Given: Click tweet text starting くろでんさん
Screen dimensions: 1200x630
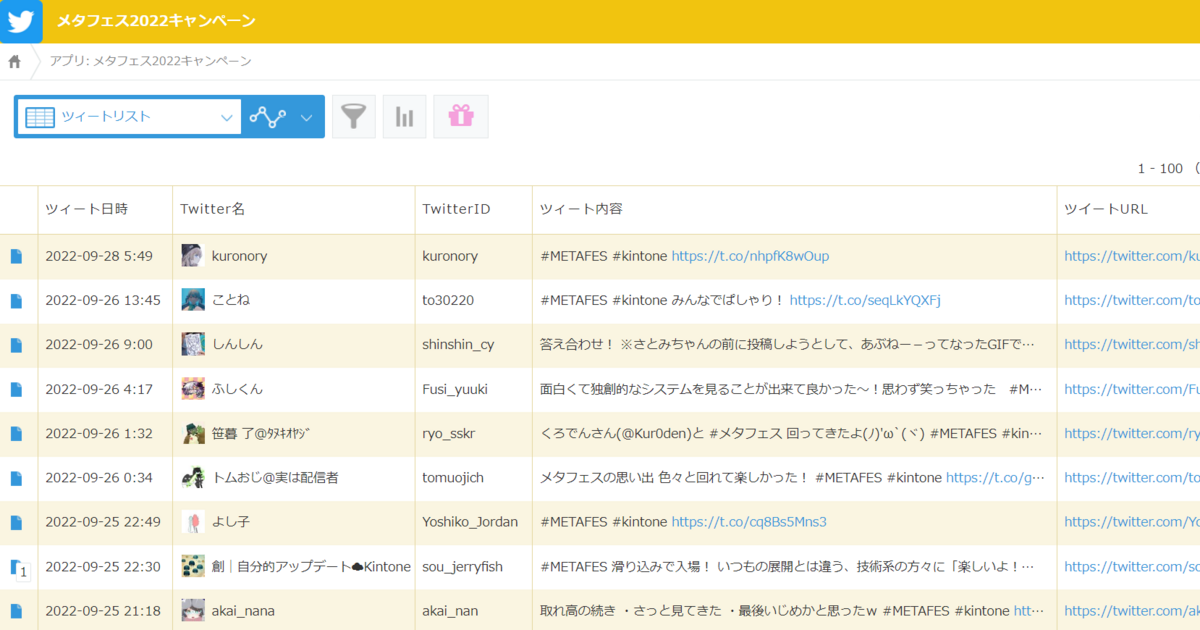Looking at the screenshot, I should pyautogui.click(x=791, y=433).
